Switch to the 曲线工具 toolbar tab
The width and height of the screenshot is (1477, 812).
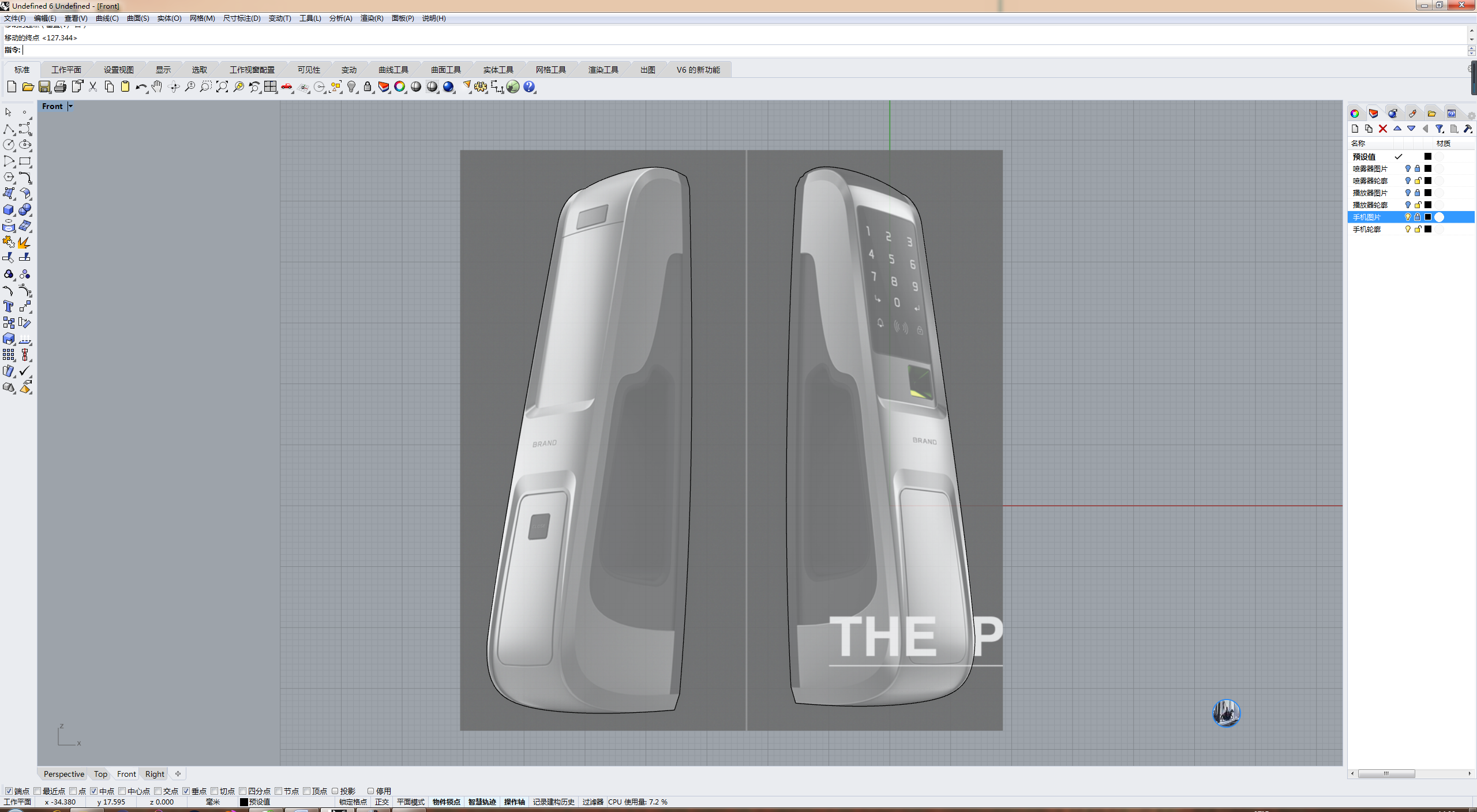pyautogui.click(x=393, y=70)
